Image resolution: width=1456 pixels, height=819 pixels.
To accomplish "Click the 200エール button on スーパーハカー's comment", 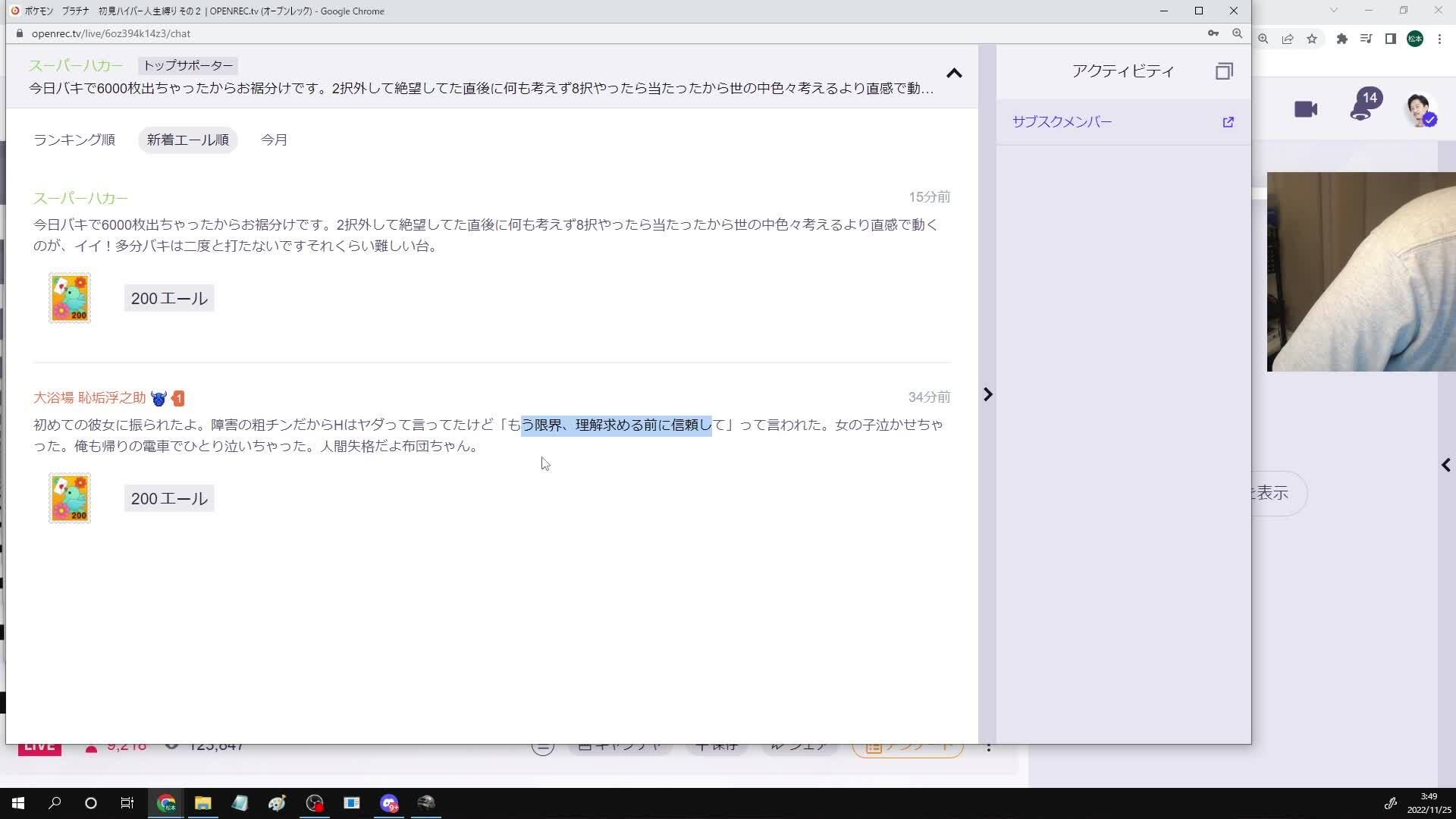I will point(168,297).
